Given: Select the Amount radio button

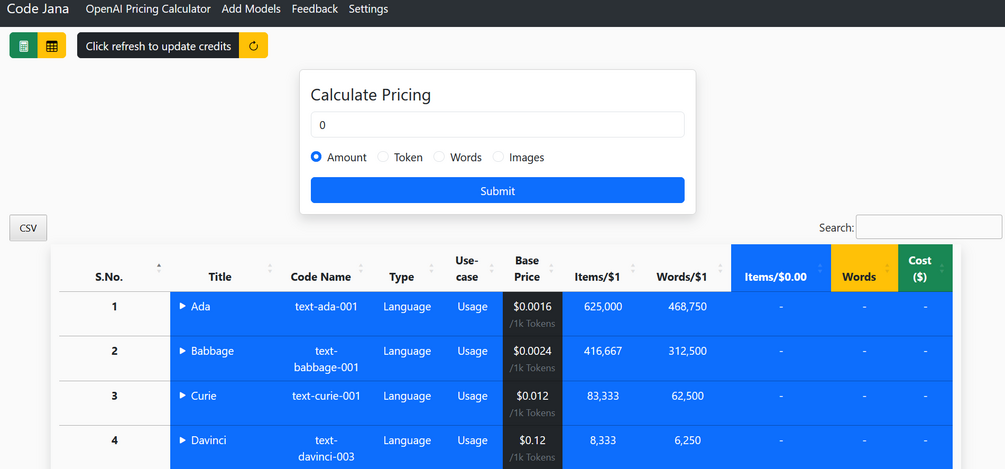Looking at the screenshot, I should click(316, 157).
